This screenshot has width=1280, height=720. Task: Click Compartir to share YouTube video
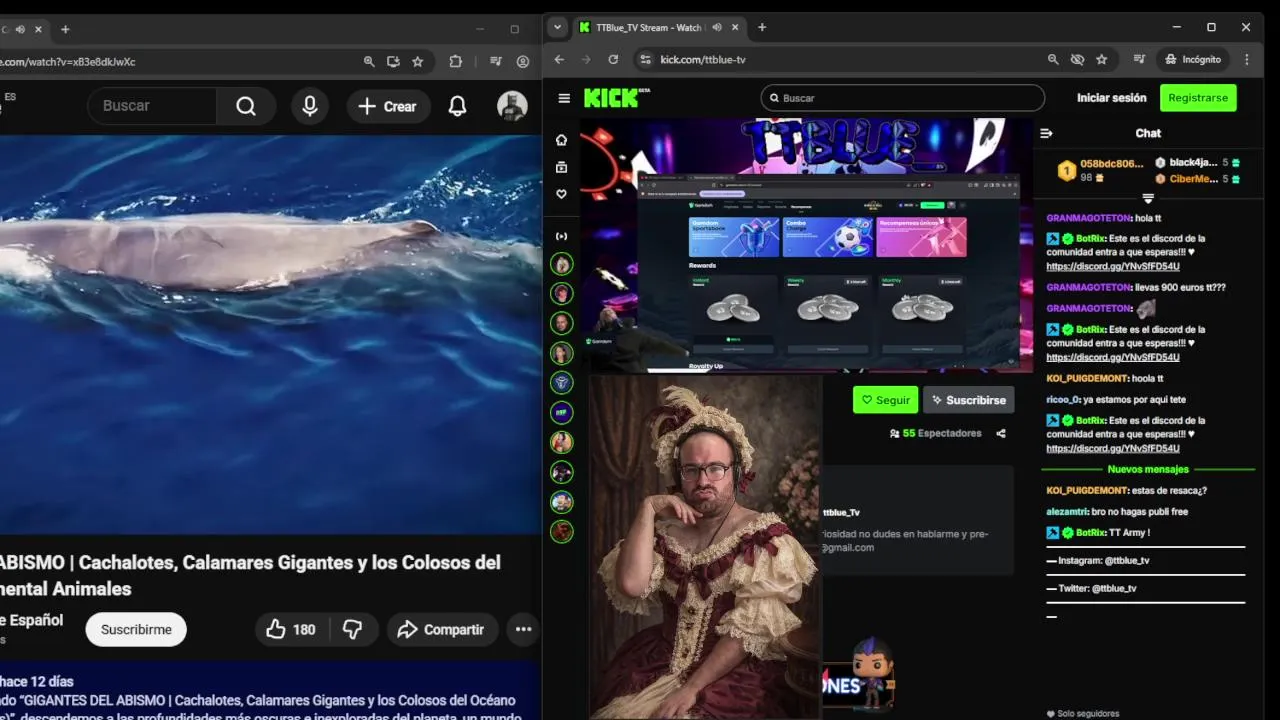point(440,629)
